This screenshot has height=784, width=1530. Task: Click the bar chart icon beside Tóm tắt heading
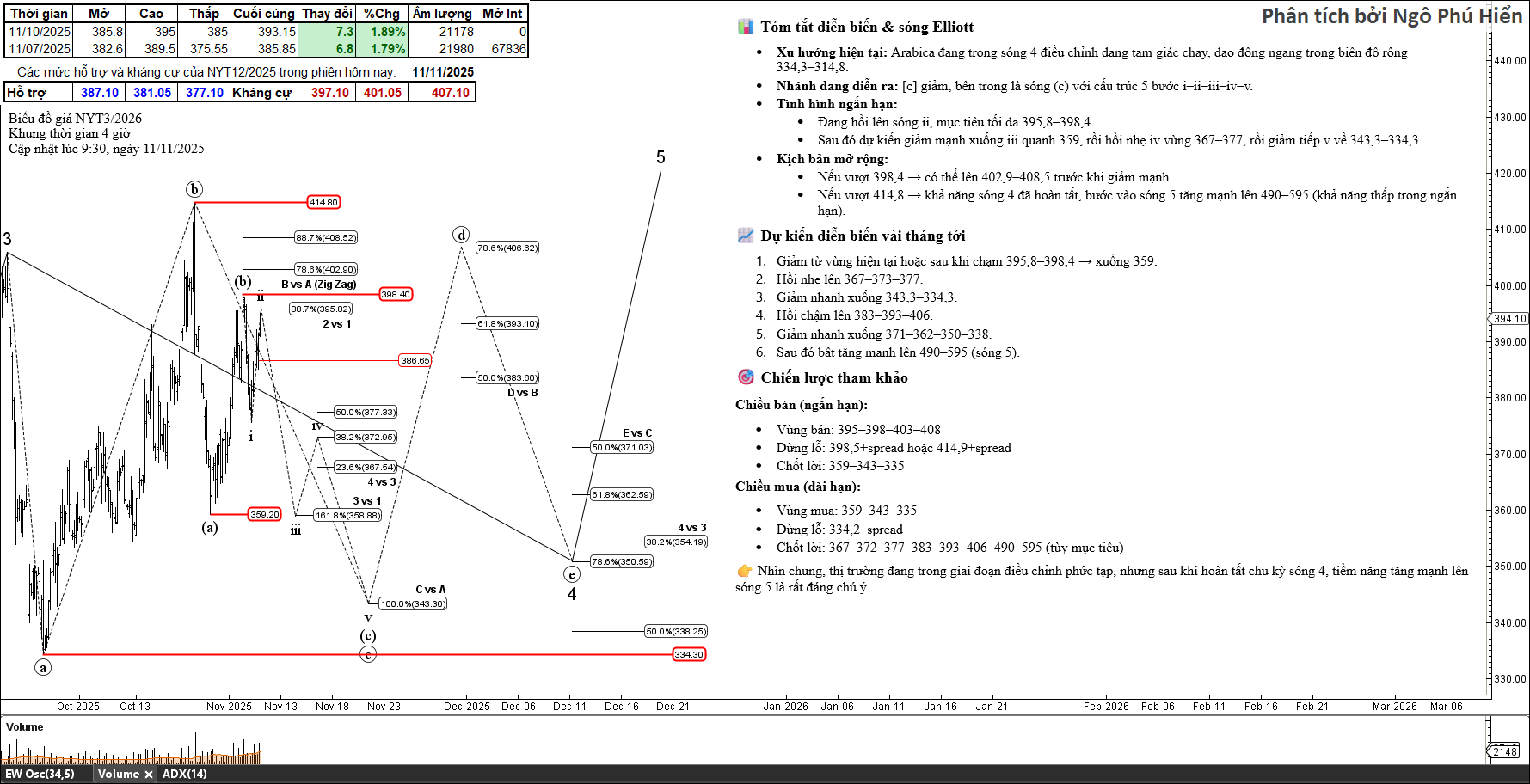tap(746, 27)
